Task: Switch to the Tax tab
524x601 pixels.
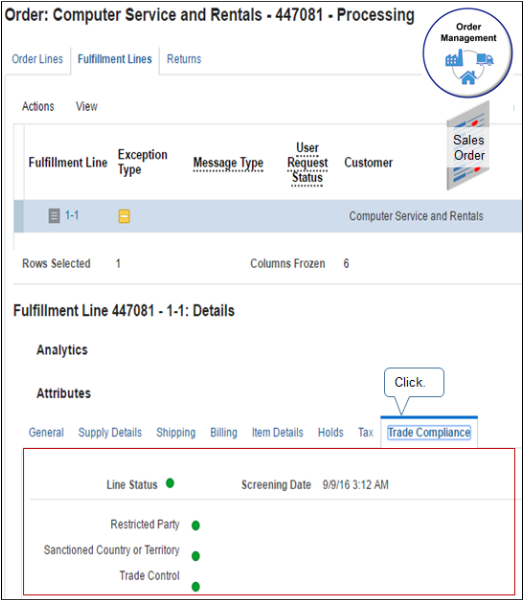Action: (x=366, y=433)
